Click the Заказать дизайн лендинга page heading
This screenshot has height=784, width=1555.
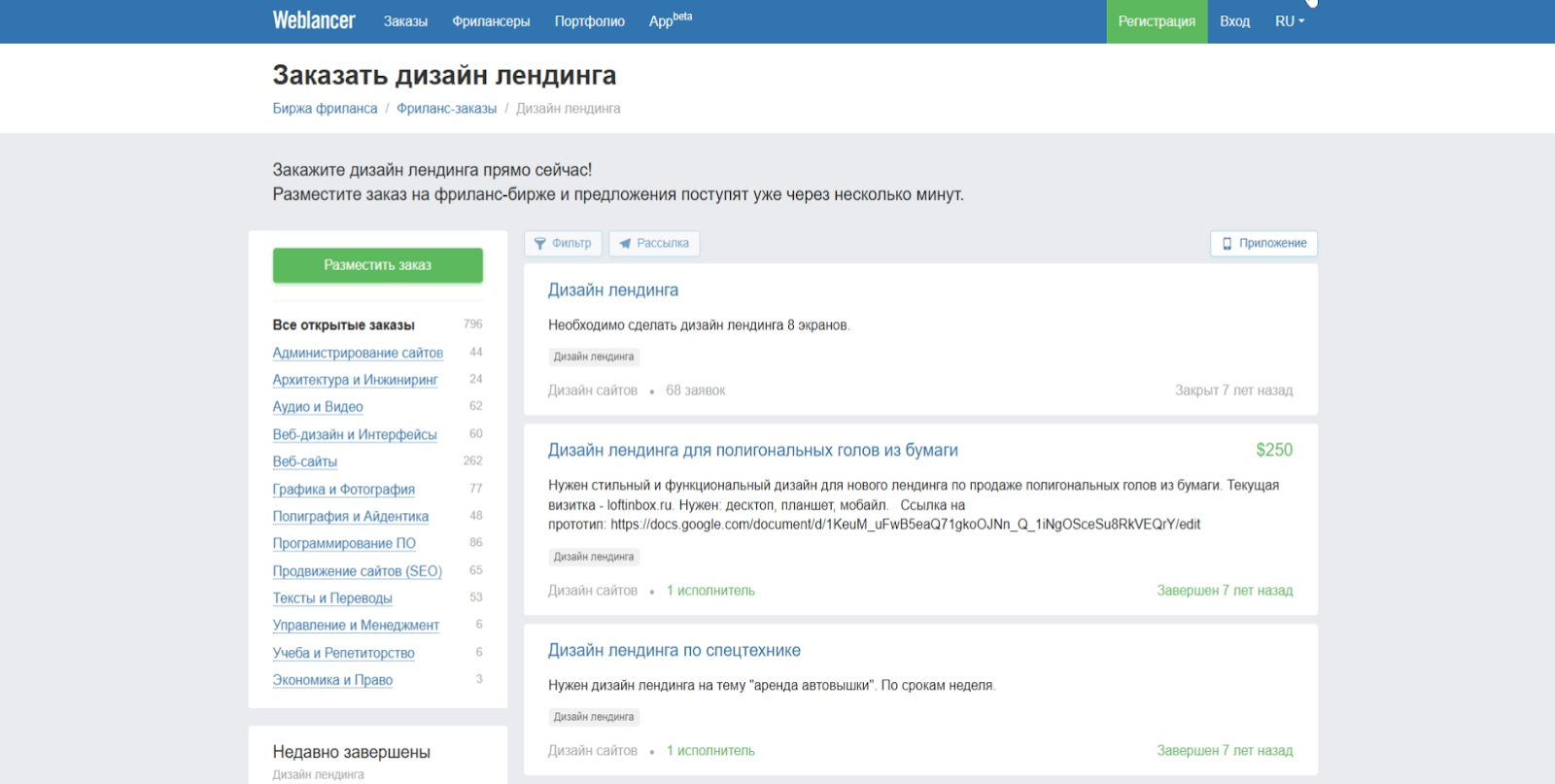[444, 75]
